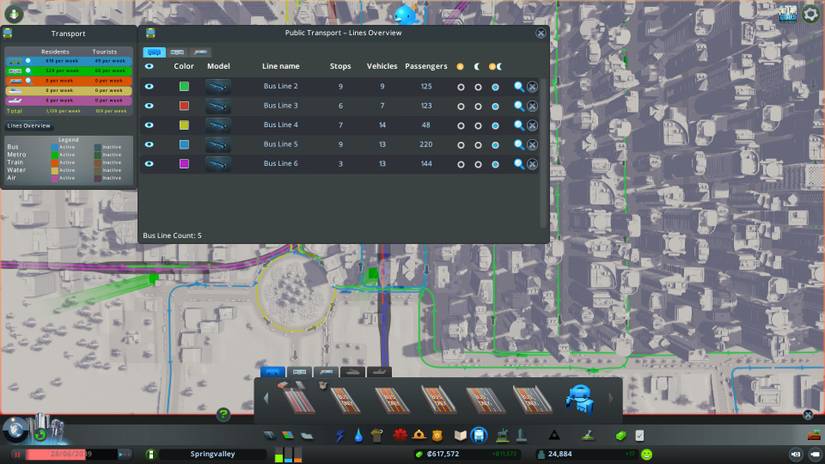This screenshot has width=825, height=464.
Task: Open the Unique Buildings monument icon
Action: [521, 436]
